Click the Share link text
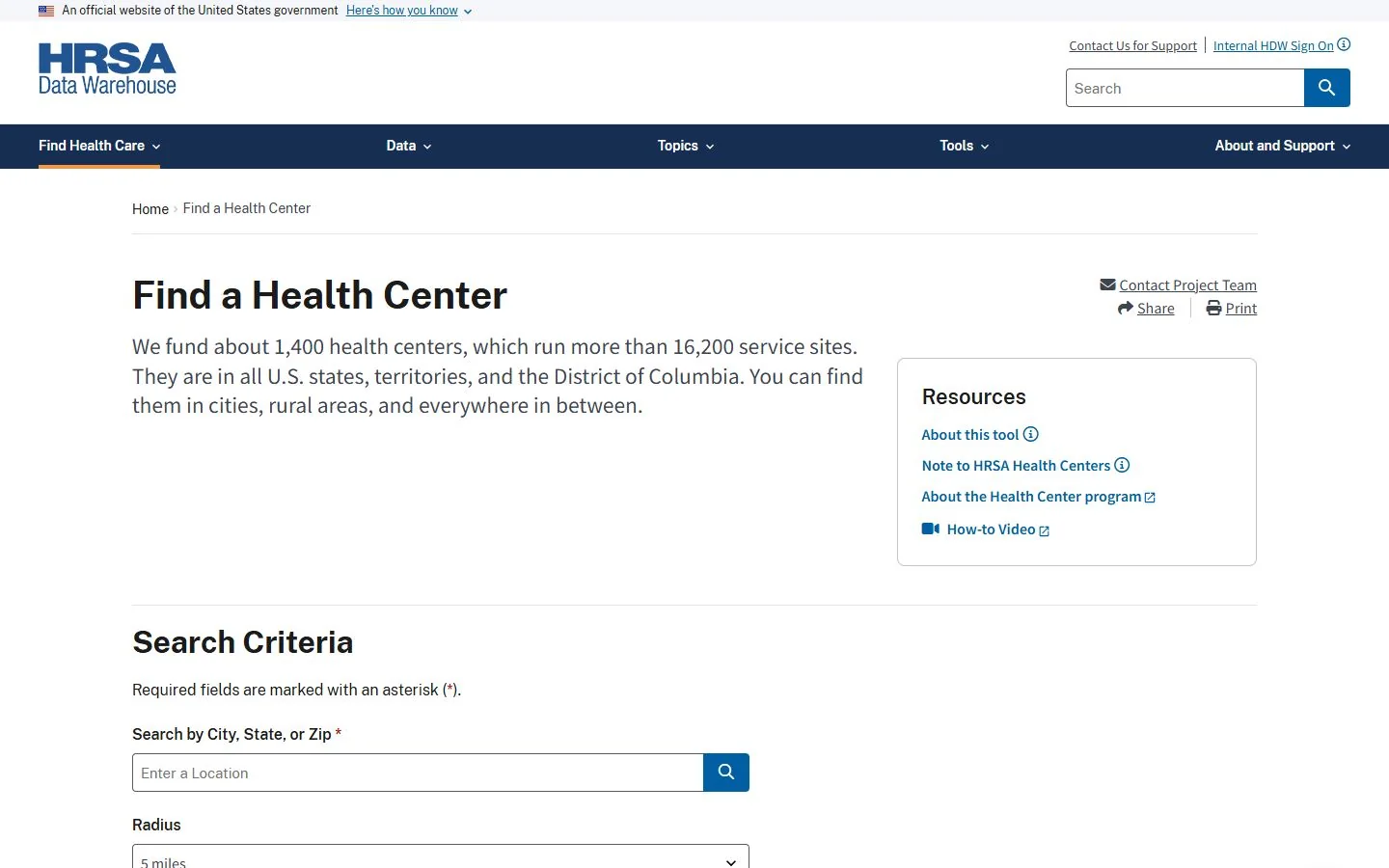This screenshot has height=868, width=1389. click(1156, 308)
